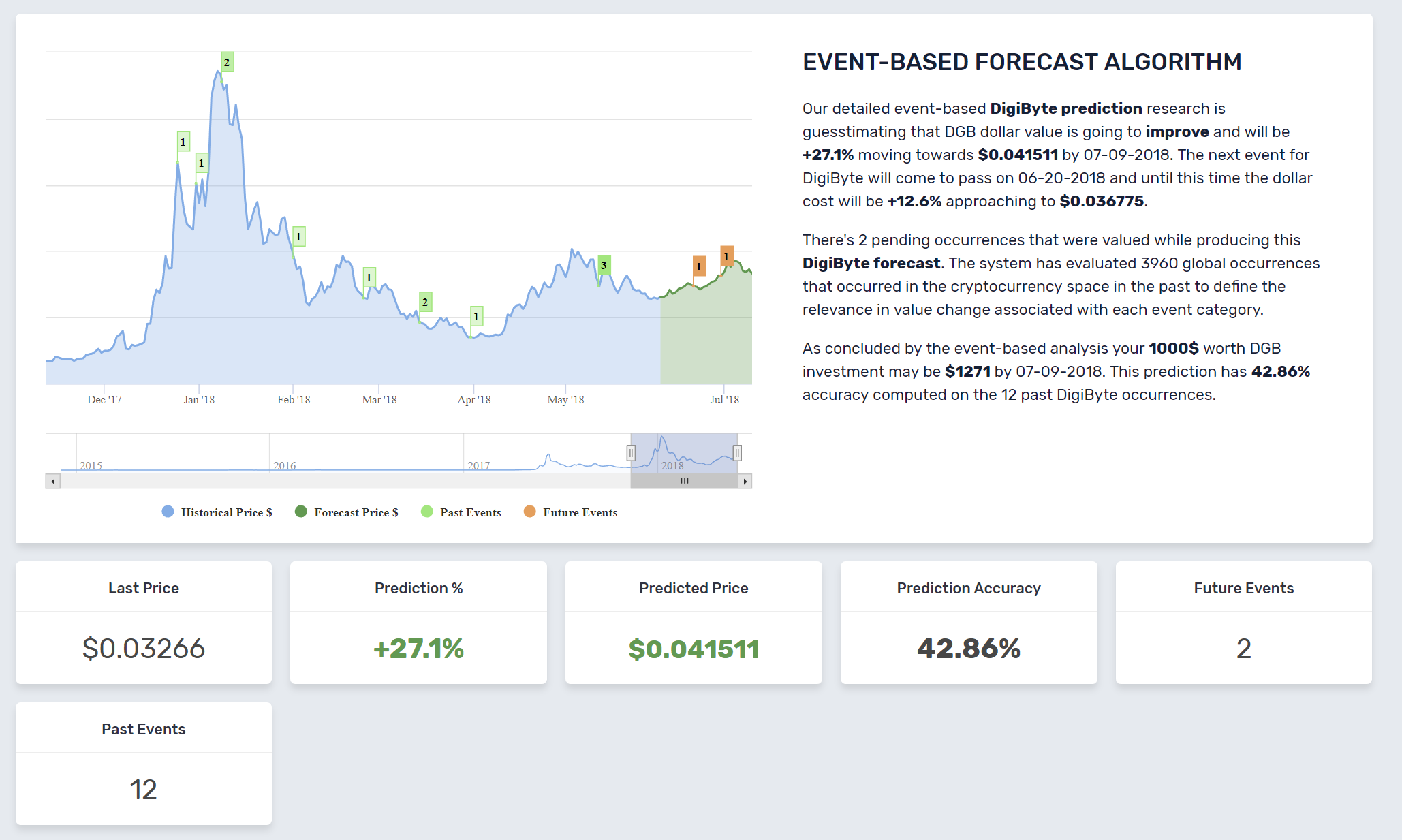Click the Prediction Accuracy card value
Viewport: 1402px width, 840px height.
pos(968,649)
